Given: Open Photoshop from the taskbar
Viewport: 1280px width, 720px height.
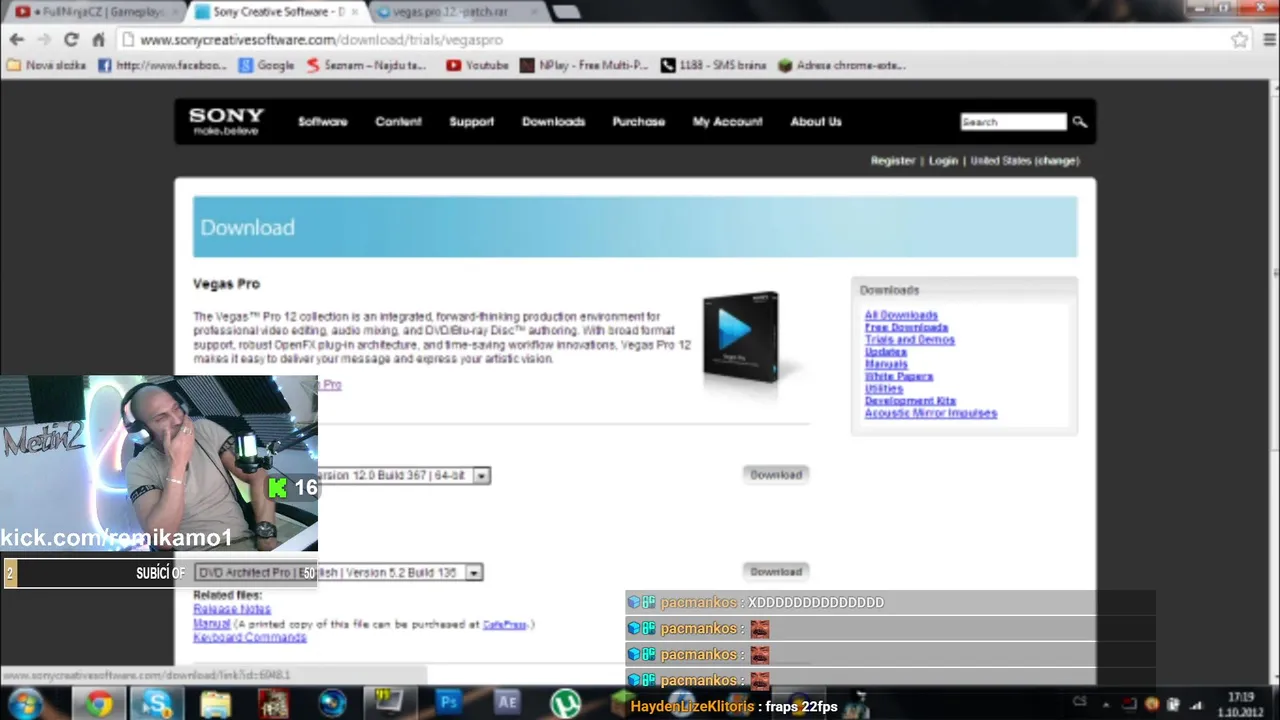Looking at the screenshot, I should tap(449, 703).
